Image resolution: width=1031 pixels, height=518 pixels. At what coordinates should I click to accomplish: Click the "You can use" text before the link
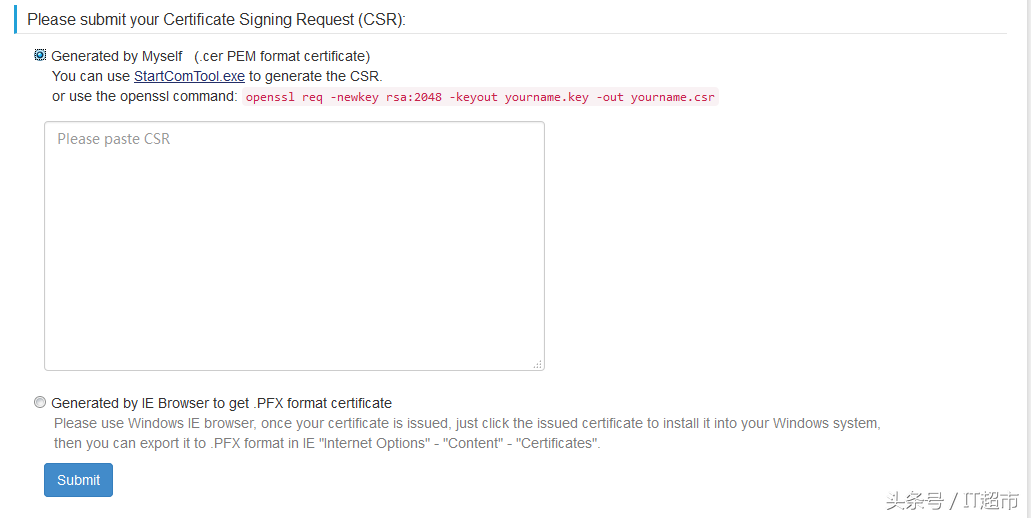(x=91, y=76)
